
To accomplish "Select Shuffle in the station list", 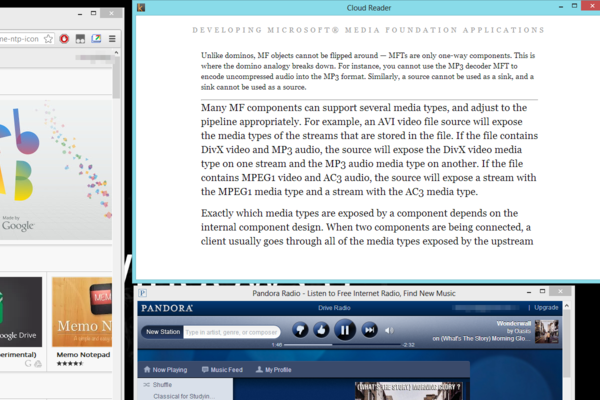I will coord(160,384).
